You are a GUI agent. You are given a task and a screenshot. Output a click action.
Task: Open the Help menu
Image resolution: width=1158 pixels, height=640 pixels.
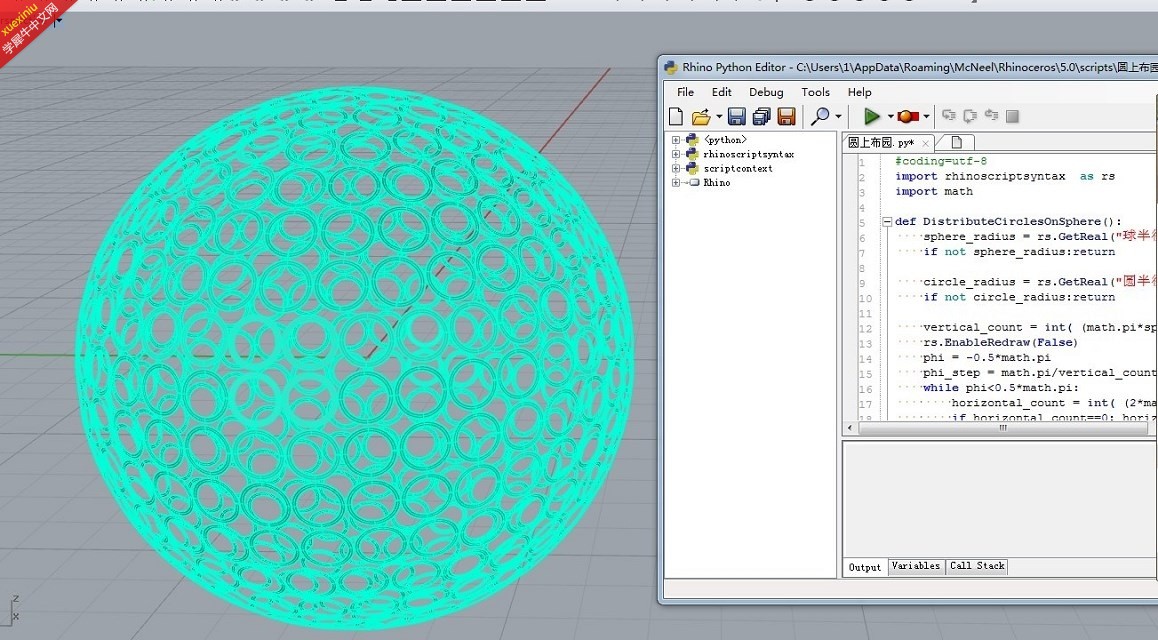[x=860, y=92]
